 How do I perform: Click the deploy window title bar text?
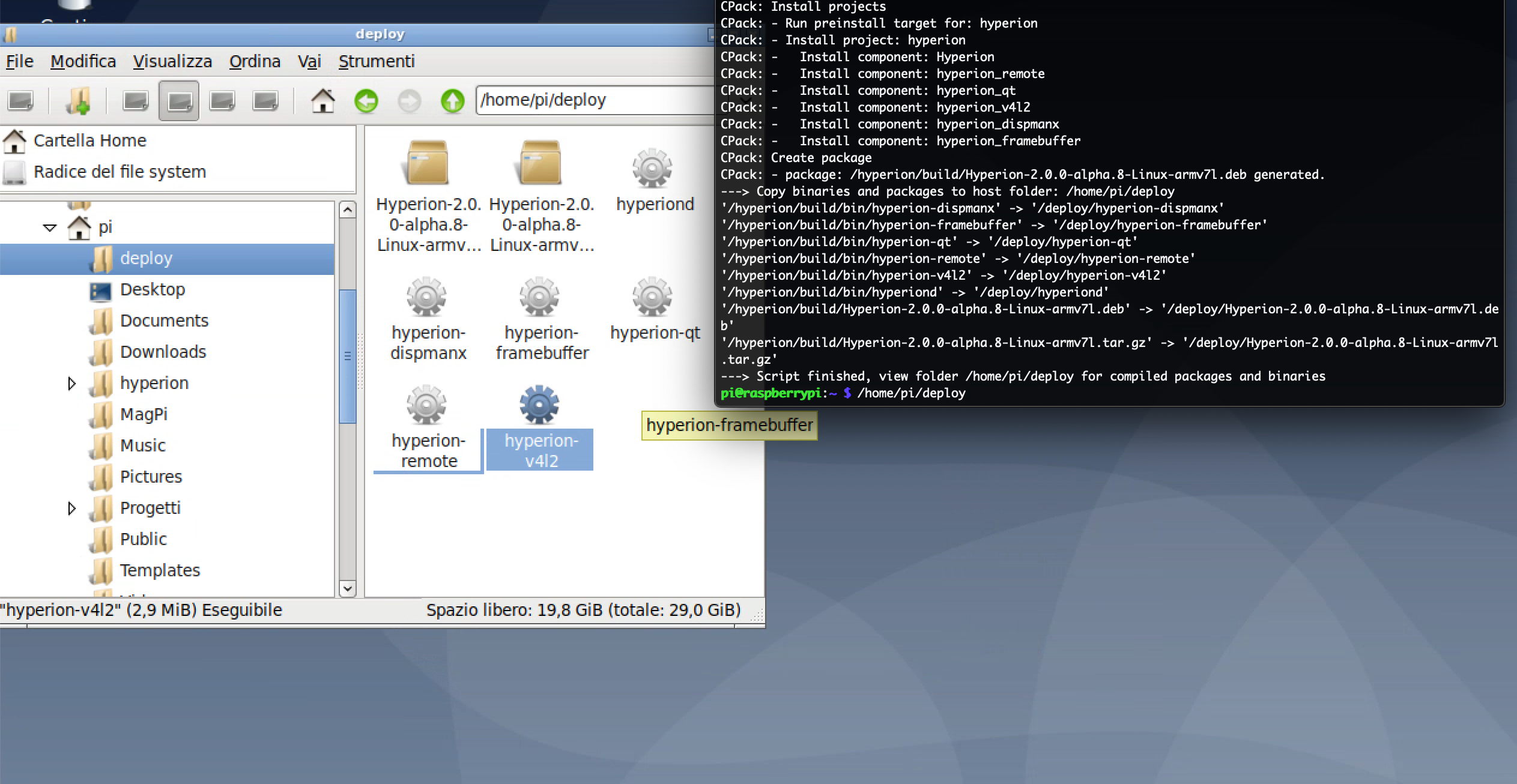coord(380,35)
